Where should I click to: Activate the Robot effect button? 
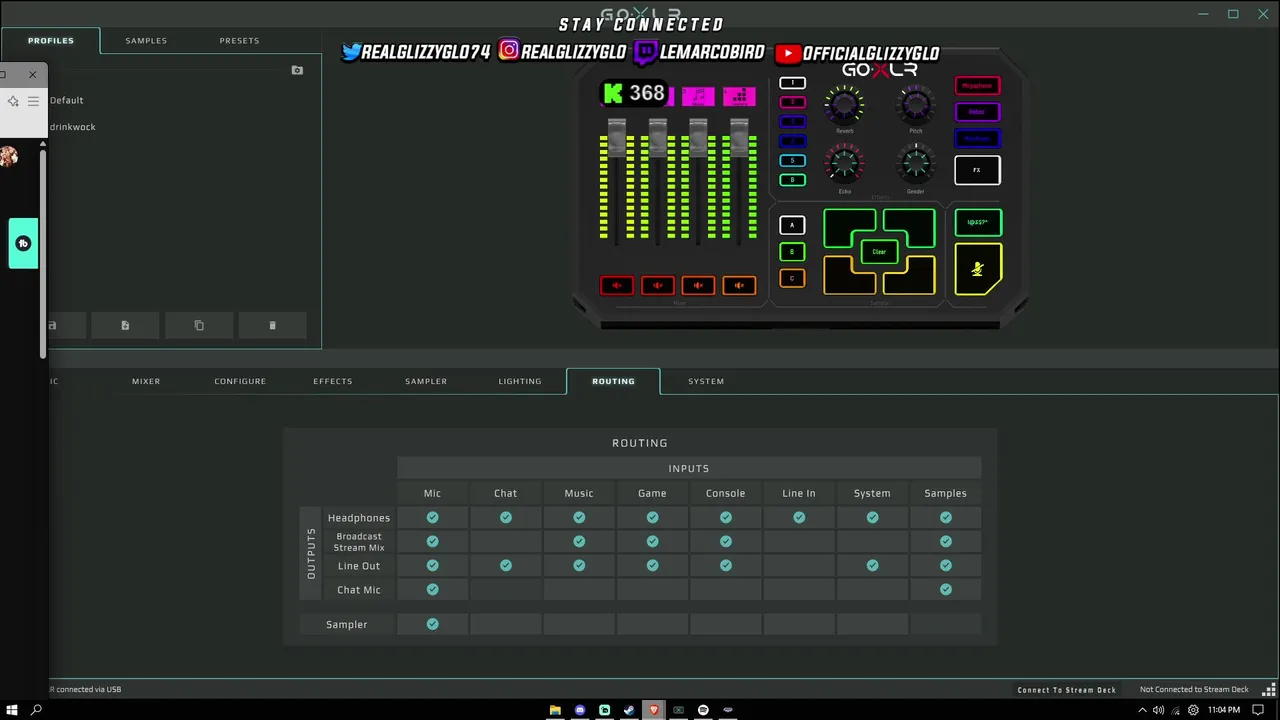coord(977,112)
